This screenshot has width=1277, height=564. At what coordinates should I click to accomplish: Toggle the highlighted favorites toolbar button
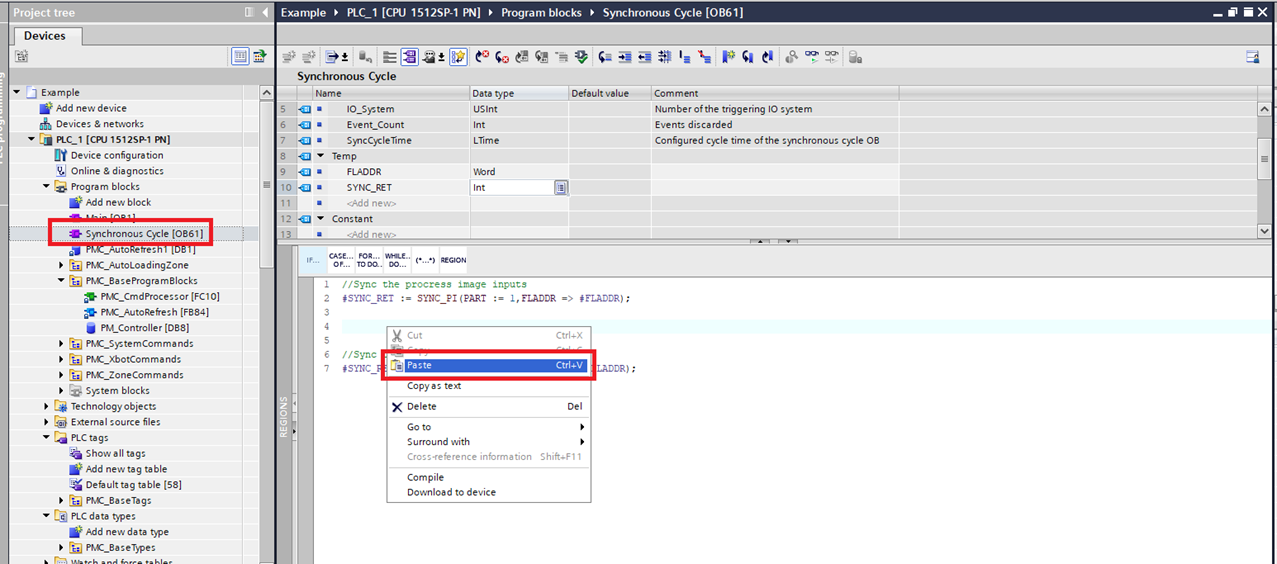pos(458,57)
